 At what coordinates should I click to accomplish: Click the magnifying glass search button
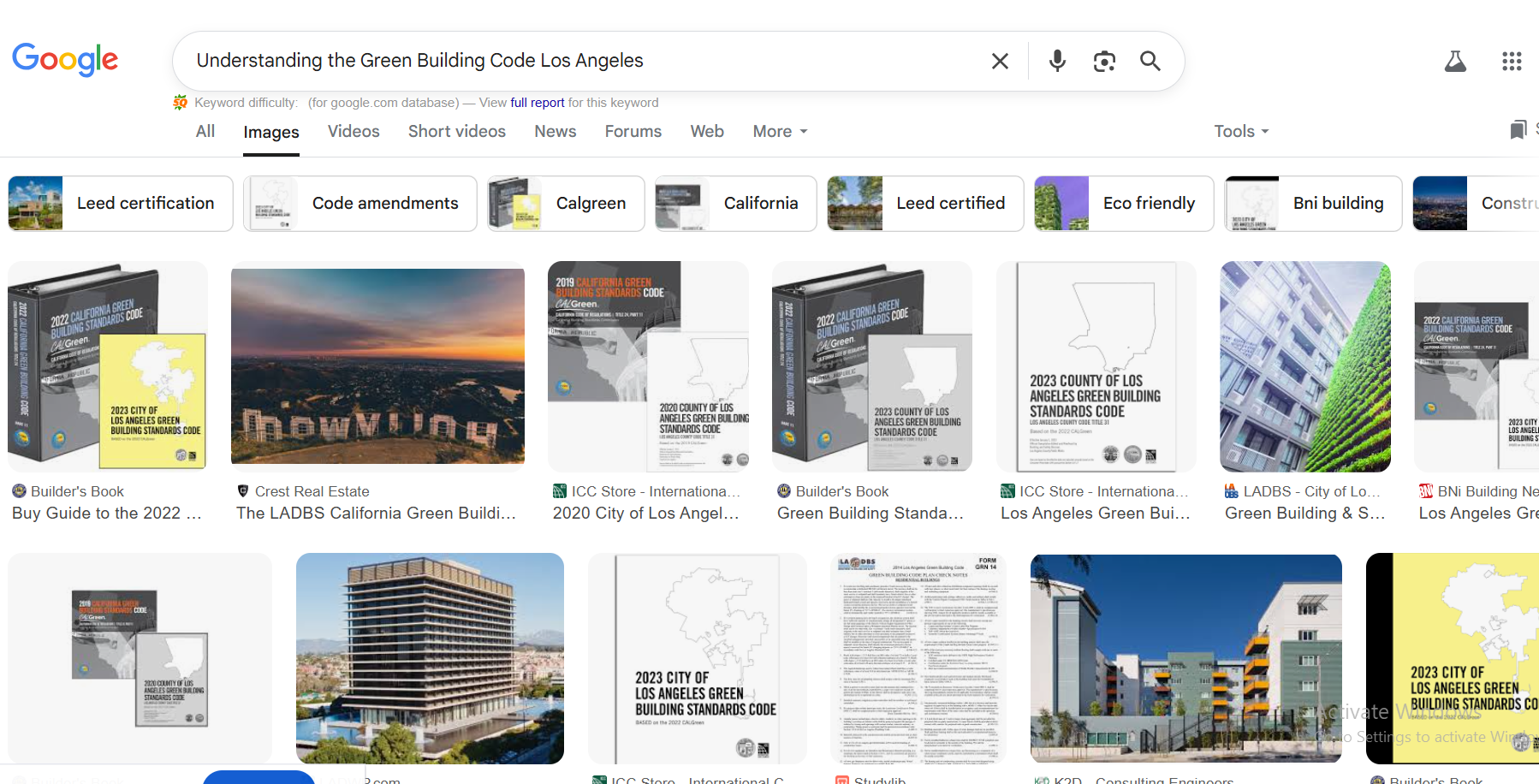coord(1150,61)
